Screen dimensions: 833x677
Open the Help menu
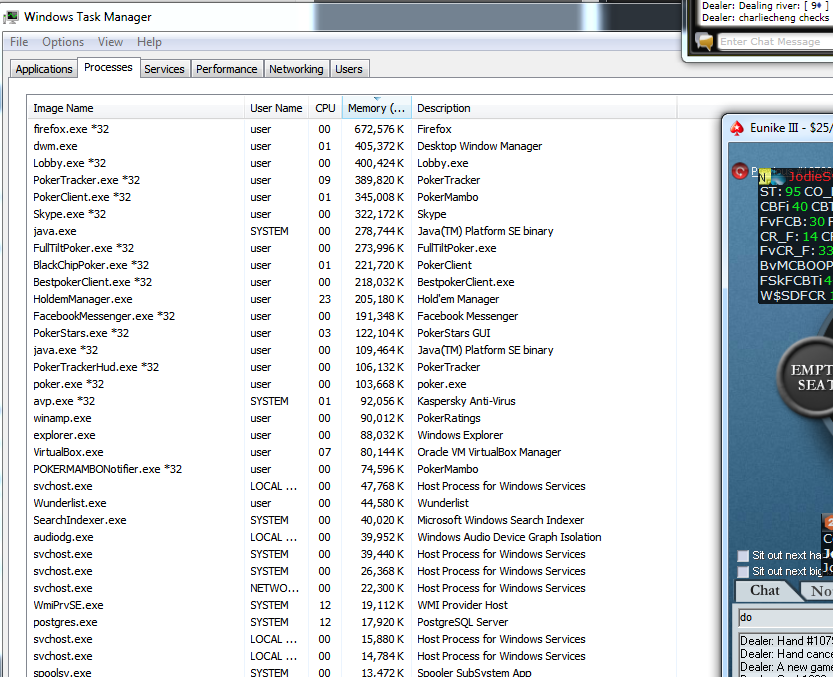coord(149,42)
